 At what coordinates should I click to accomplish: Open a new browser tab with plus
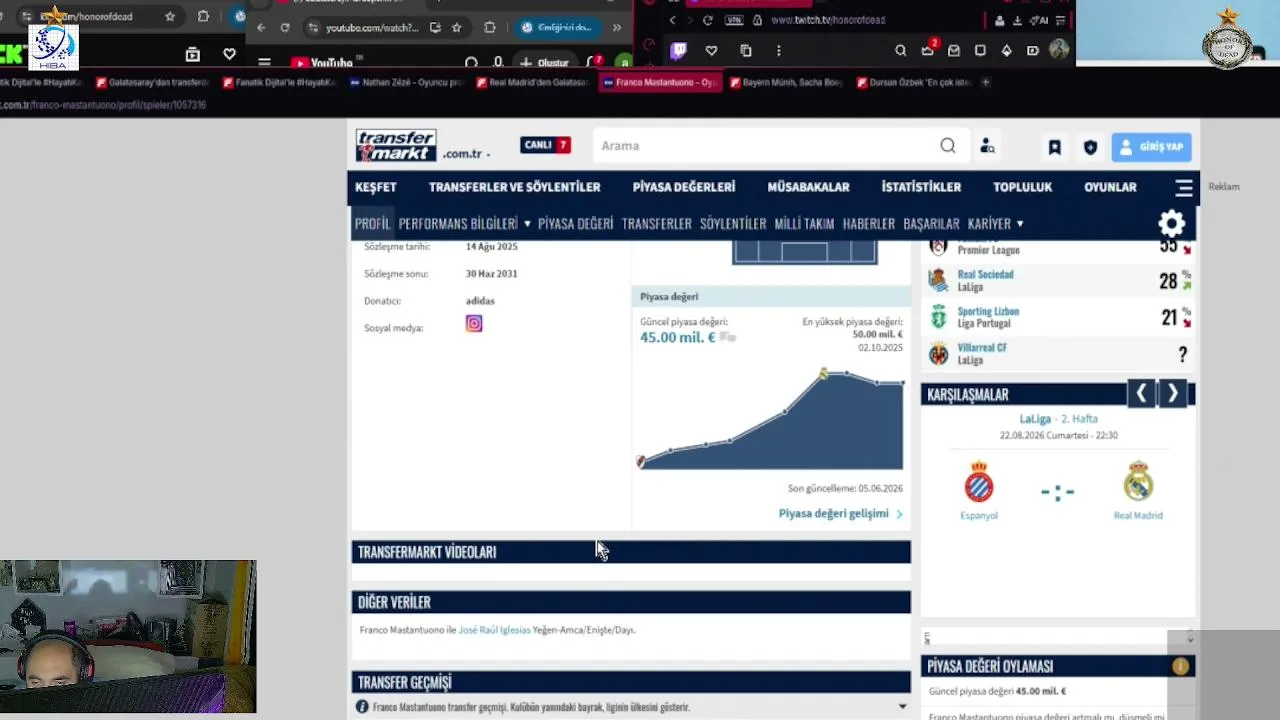(986, 82)
